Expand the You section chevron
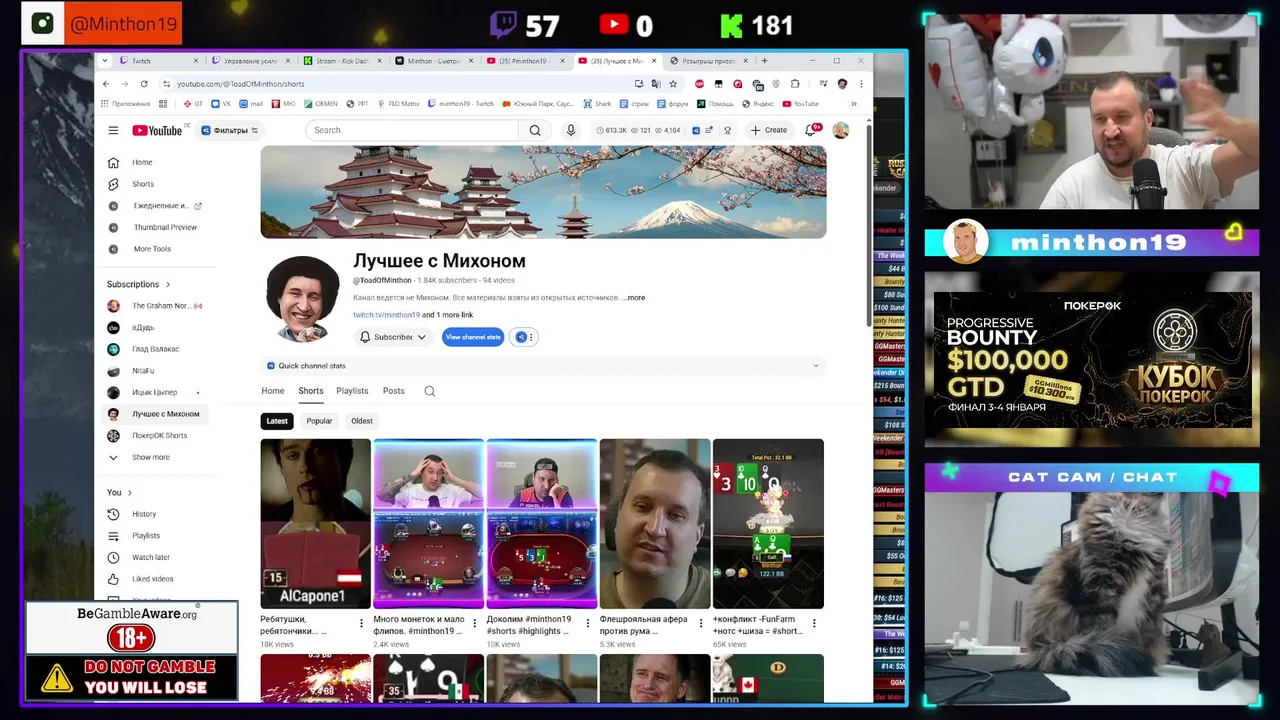 tap(129, 492)
